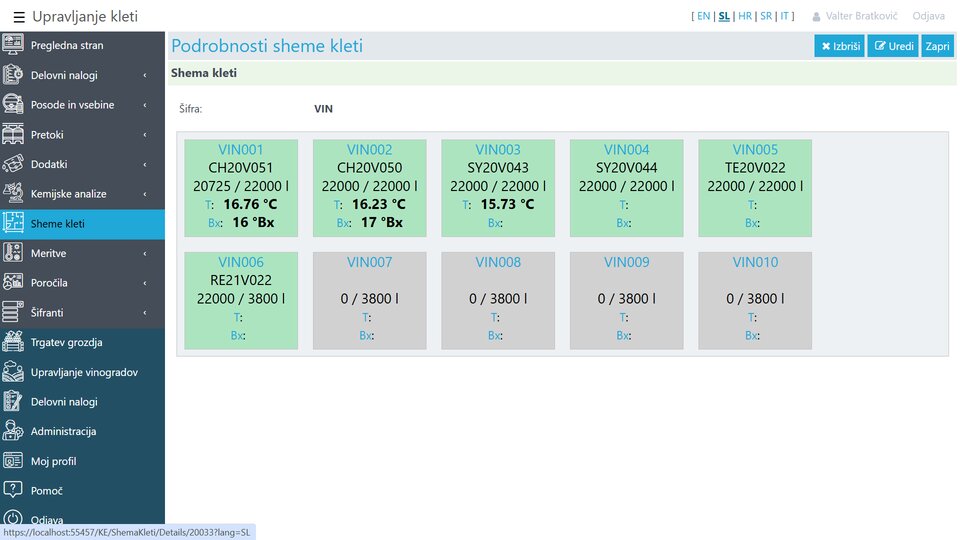Screen dimensions: 960x540
Task: Click the Upravljanje vinogradov icon
Action: (x=13, y=372)
